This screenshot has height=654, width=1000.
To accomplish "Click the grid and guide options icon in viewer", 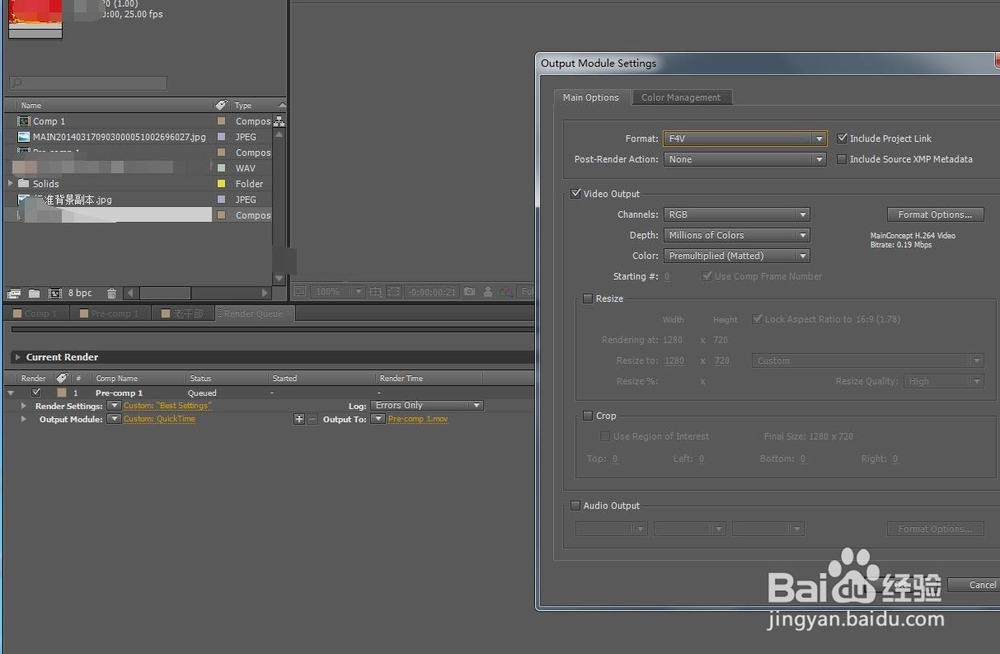I will 376,292.
